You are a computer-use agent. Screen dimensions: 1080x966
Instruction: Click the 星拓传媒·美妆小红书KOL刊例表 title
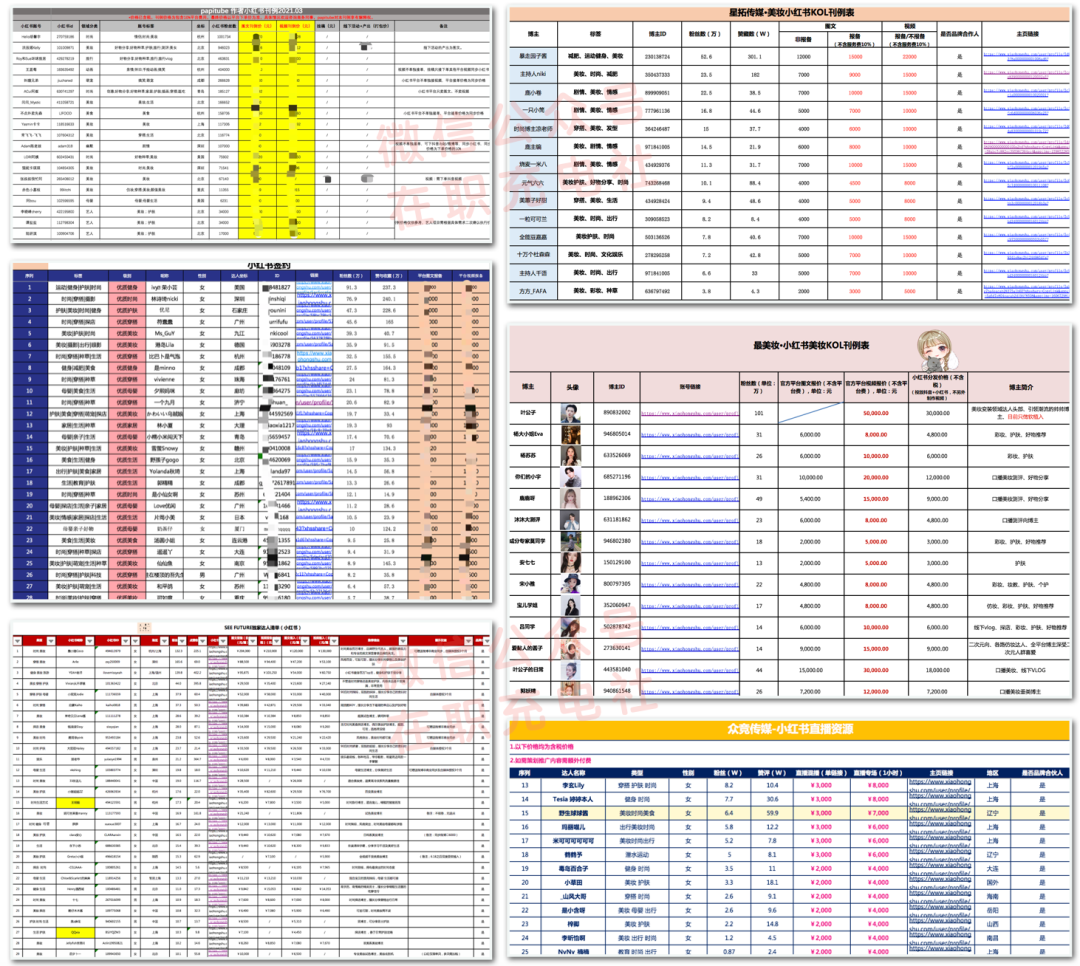[x=791, y=12]
